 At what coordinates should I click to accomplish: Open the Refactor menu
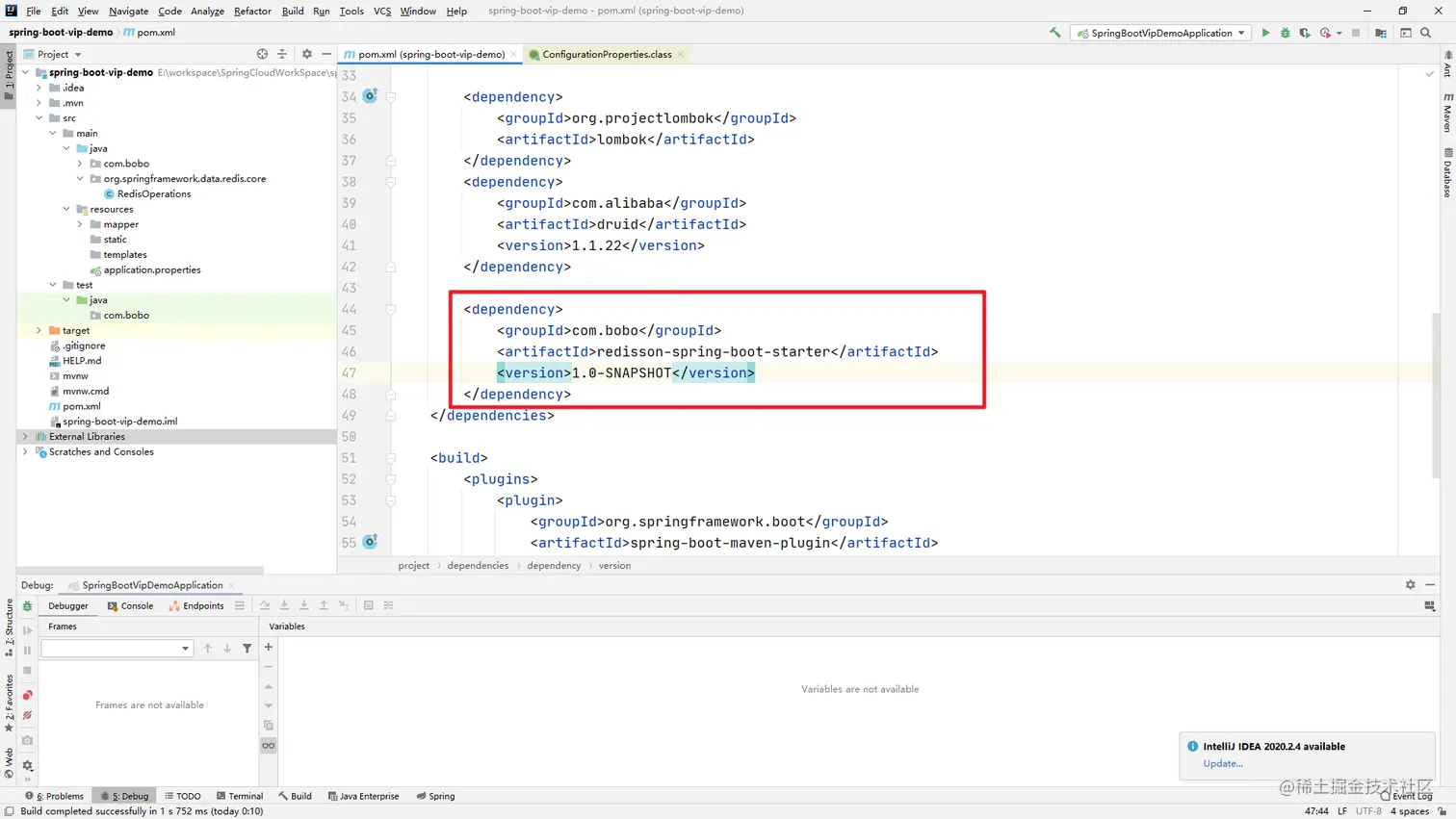coord(252,11)
